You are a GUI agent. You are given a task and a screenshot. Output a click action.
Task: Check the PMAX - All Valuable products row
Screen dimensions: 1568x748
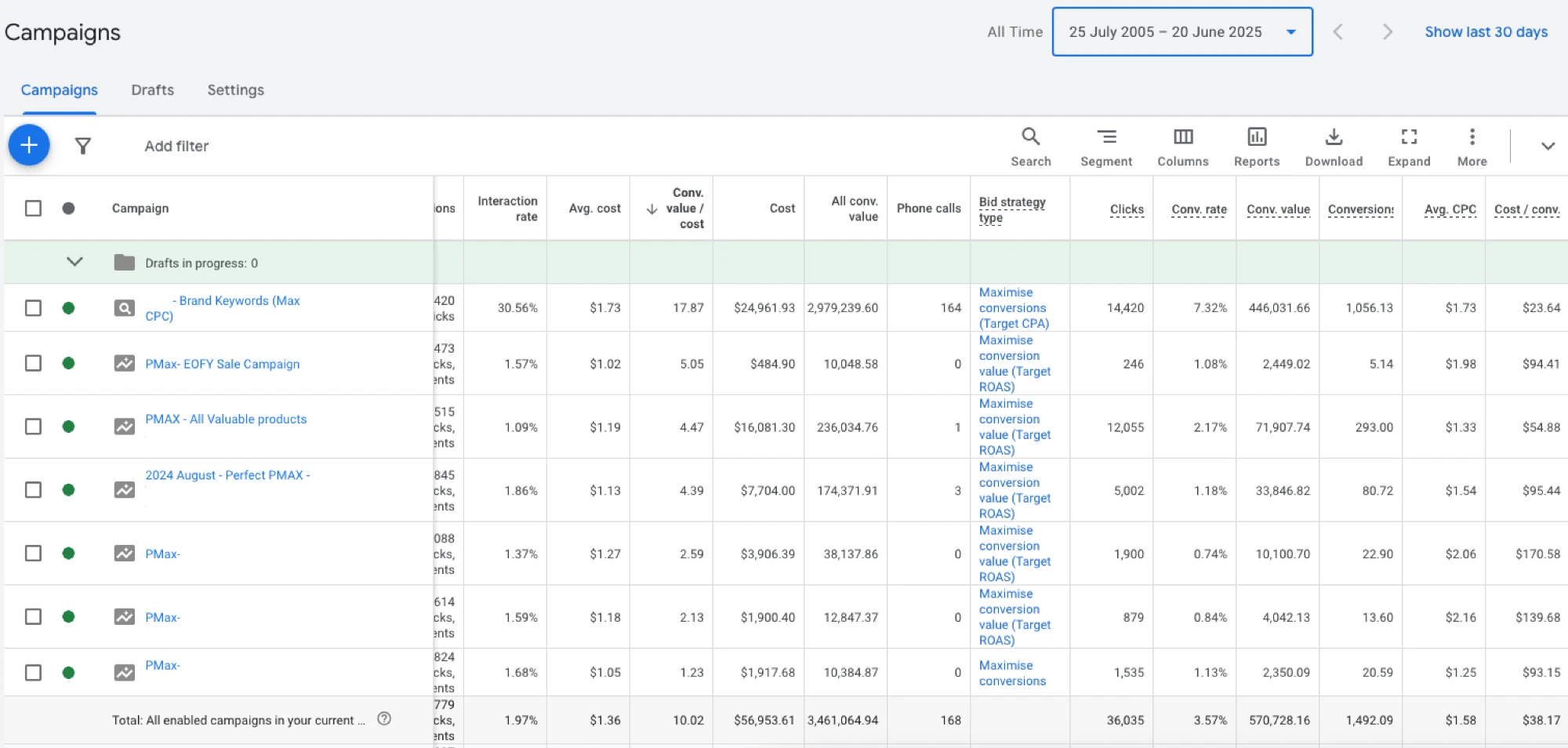(x=33, y=427)
